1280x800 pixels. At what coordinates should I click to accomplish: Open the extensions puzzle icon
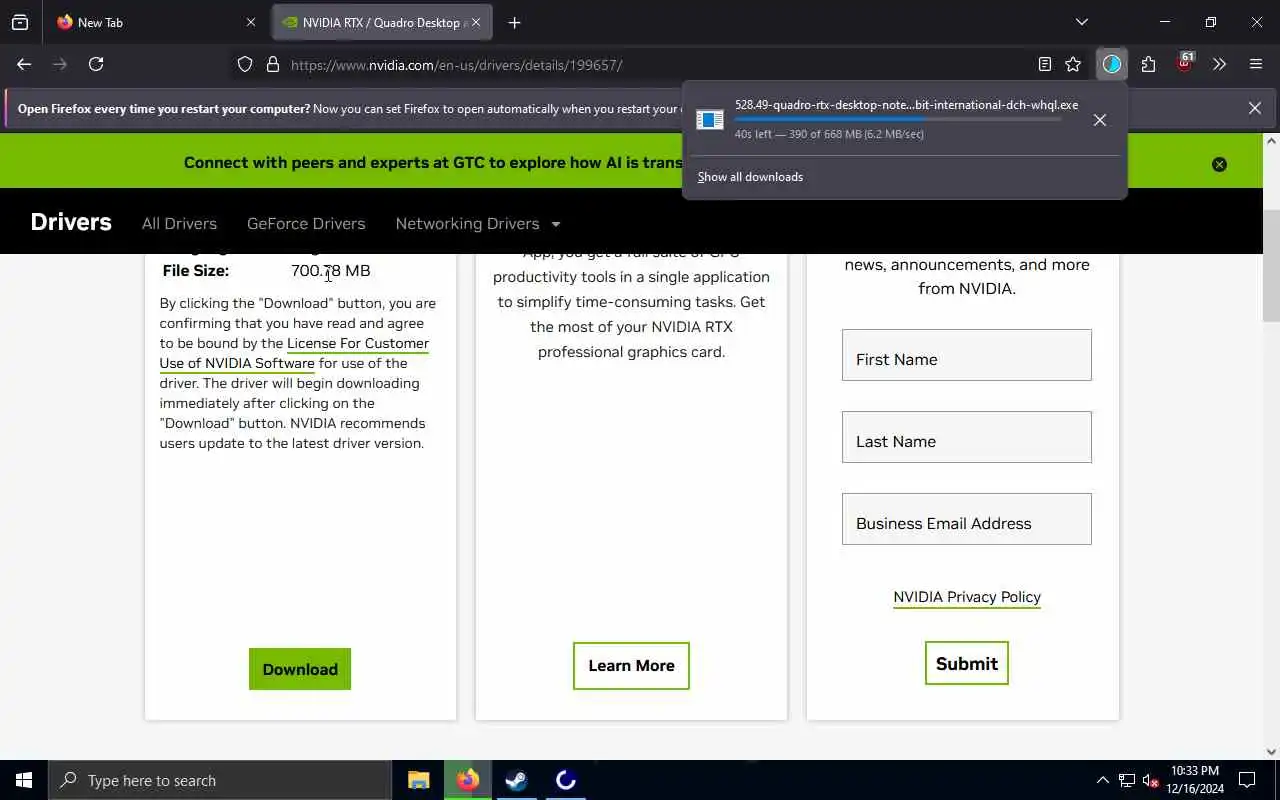(1148, 64)
